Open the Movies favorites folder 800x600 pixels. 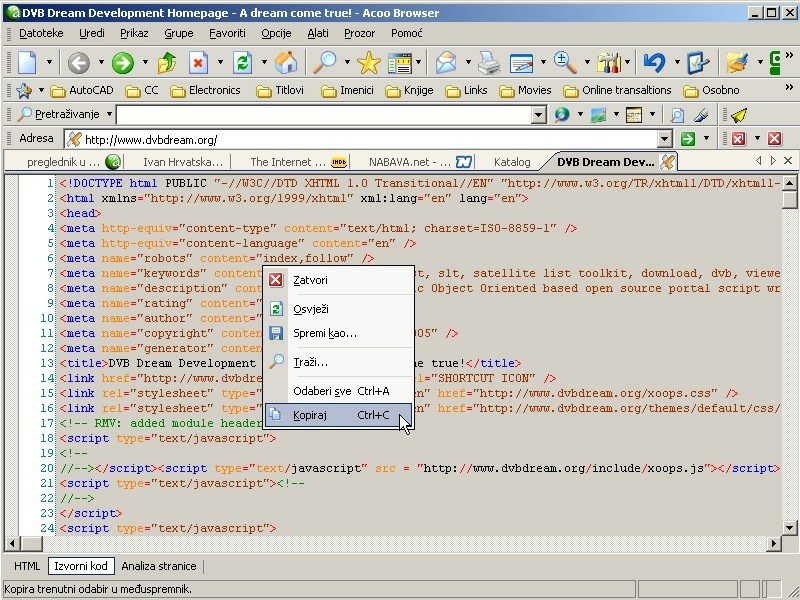(x=525, y=90)
